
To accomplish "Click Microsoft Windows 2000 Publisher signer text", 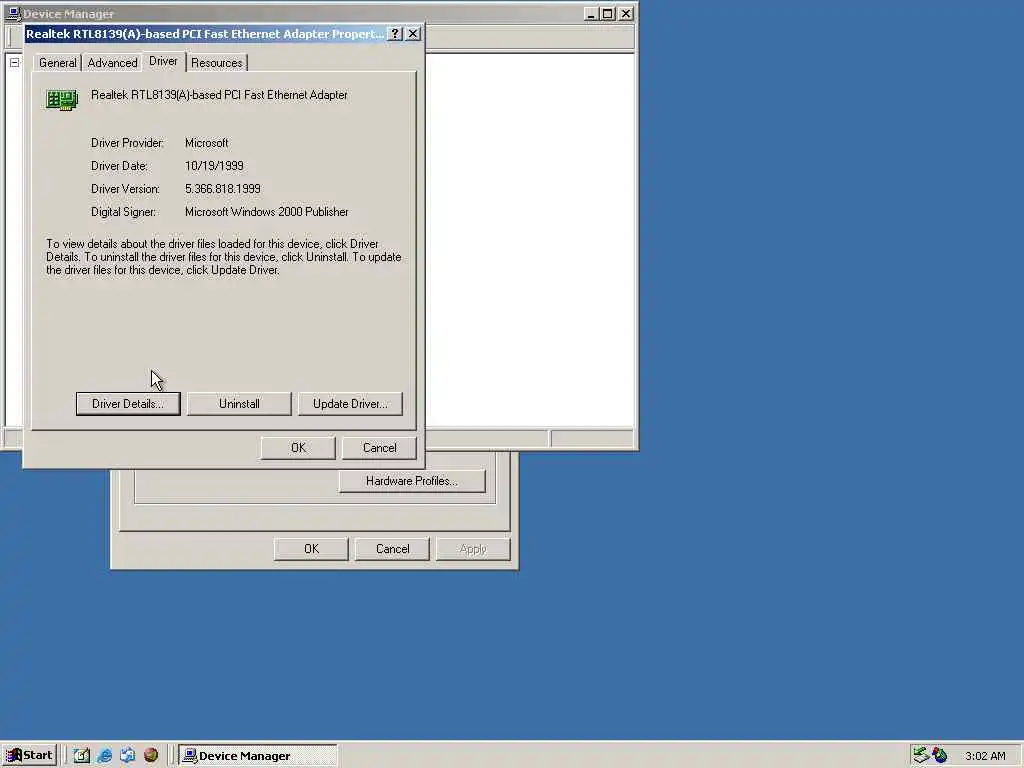I will click(x=266, y=212).
